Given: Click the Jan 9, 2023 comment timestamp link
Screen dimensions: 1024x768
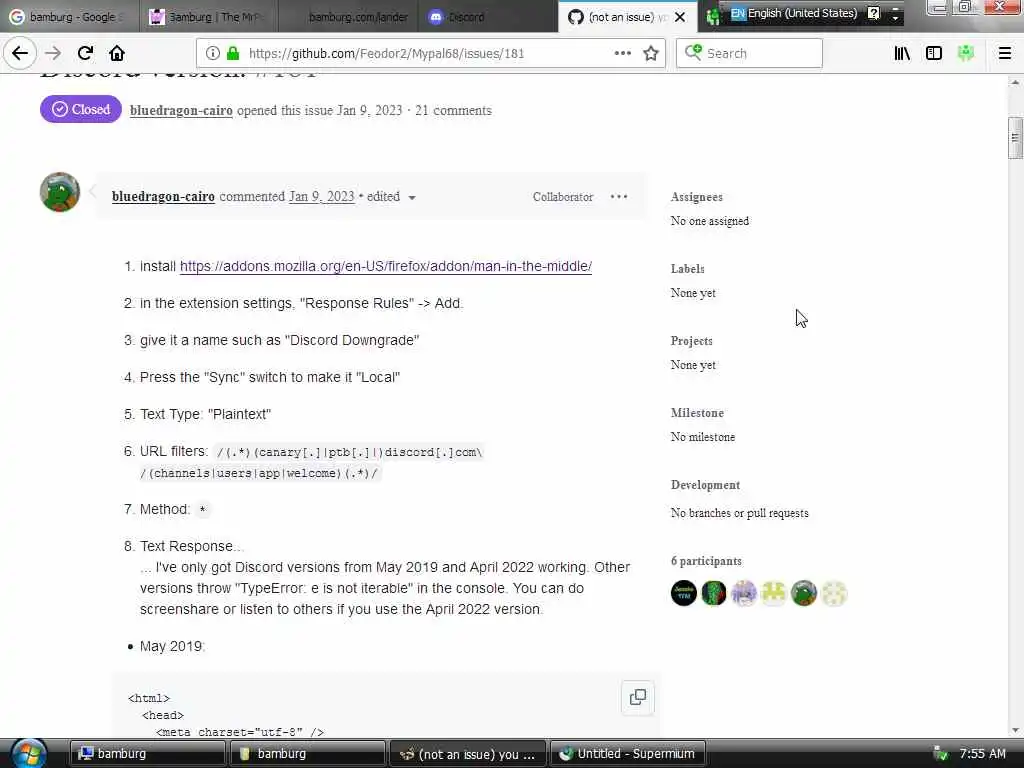Looking at the screenshot, I should pyautogui.click(x=322, y=197).
